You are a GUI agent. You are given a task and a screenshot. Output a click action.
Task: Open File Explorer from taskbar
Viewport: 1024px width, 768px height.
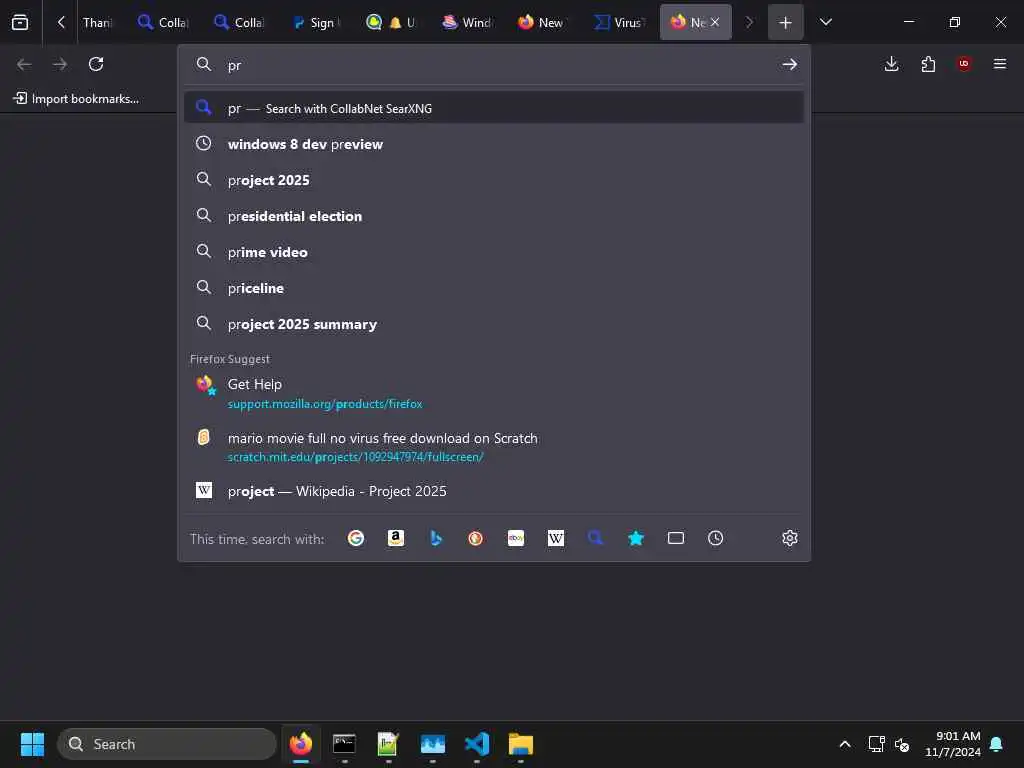coord(521,744)
